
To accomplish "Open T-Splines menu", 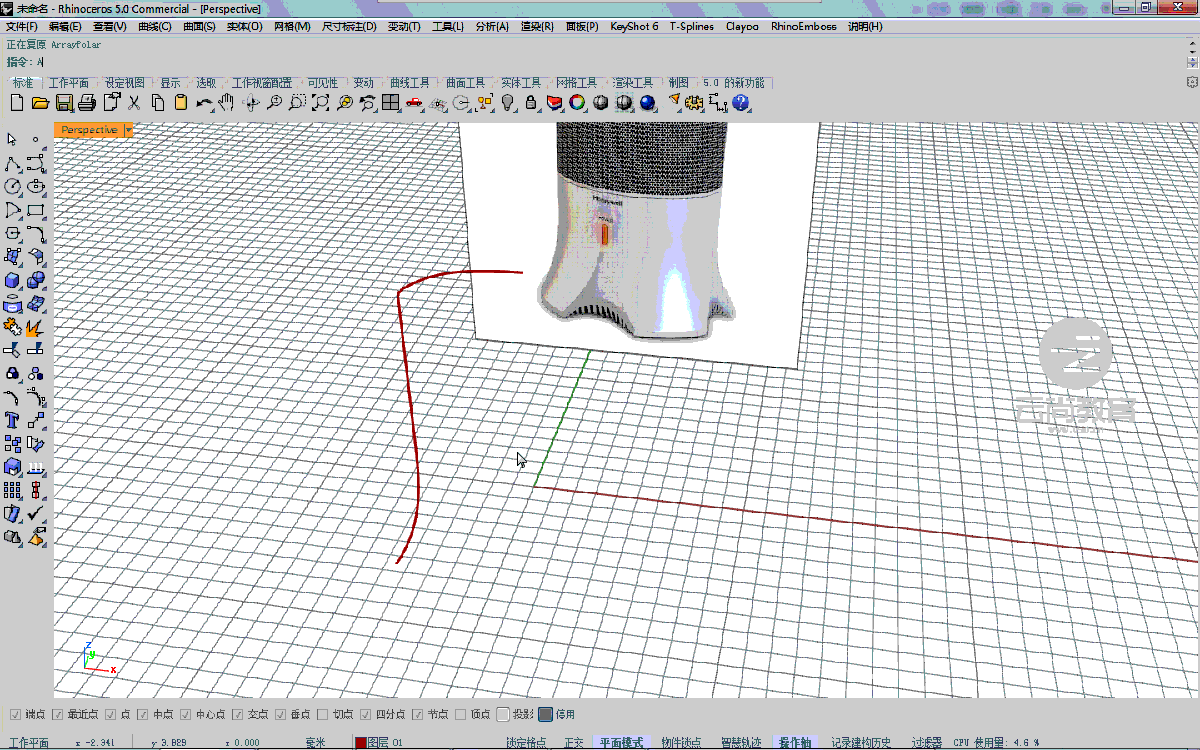I will (x=692, y=26).
